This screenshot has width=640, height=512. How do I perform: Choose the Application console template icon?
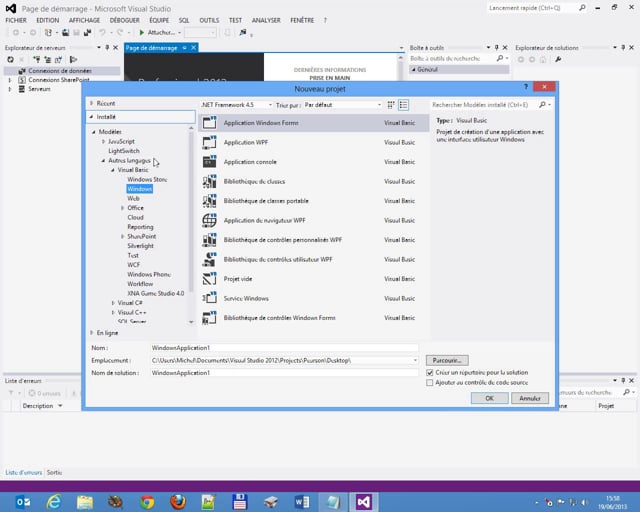point(209,162)
